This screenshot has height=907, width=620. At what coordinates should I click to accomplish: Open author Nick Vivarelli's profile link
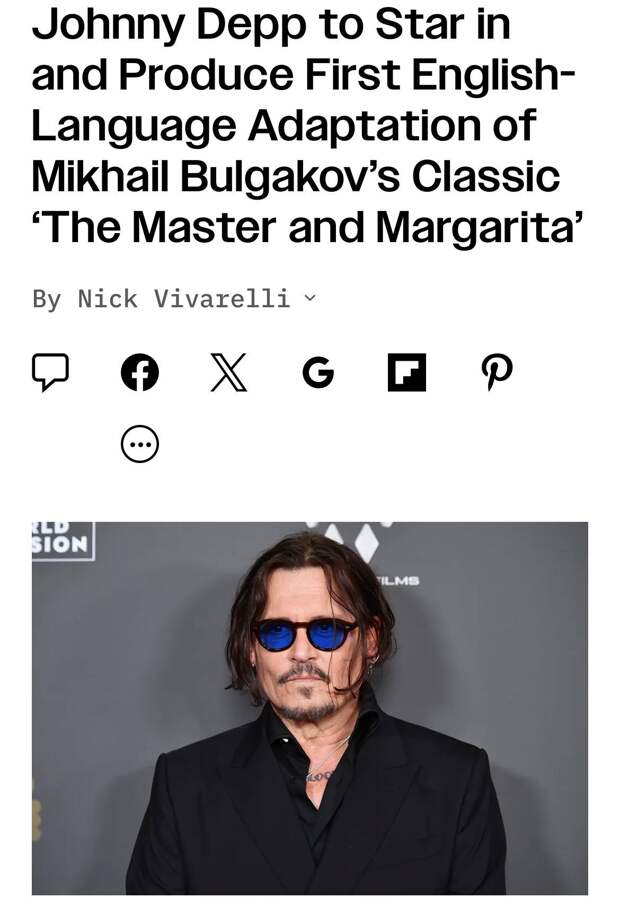point(184,298)
